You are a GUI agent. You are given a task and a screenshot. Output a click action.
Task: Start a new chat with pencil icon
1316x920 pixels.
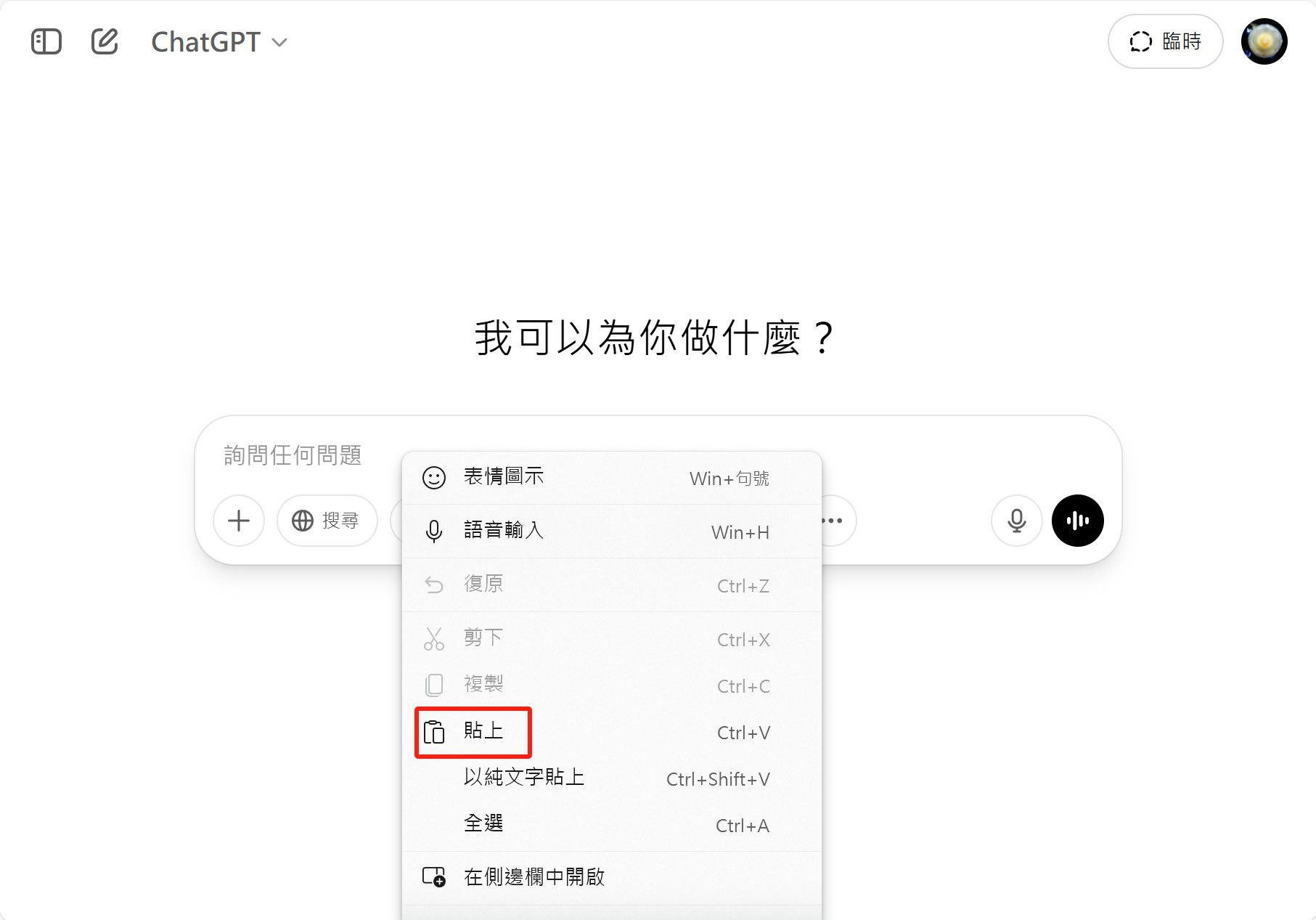(x=105, y=41)
